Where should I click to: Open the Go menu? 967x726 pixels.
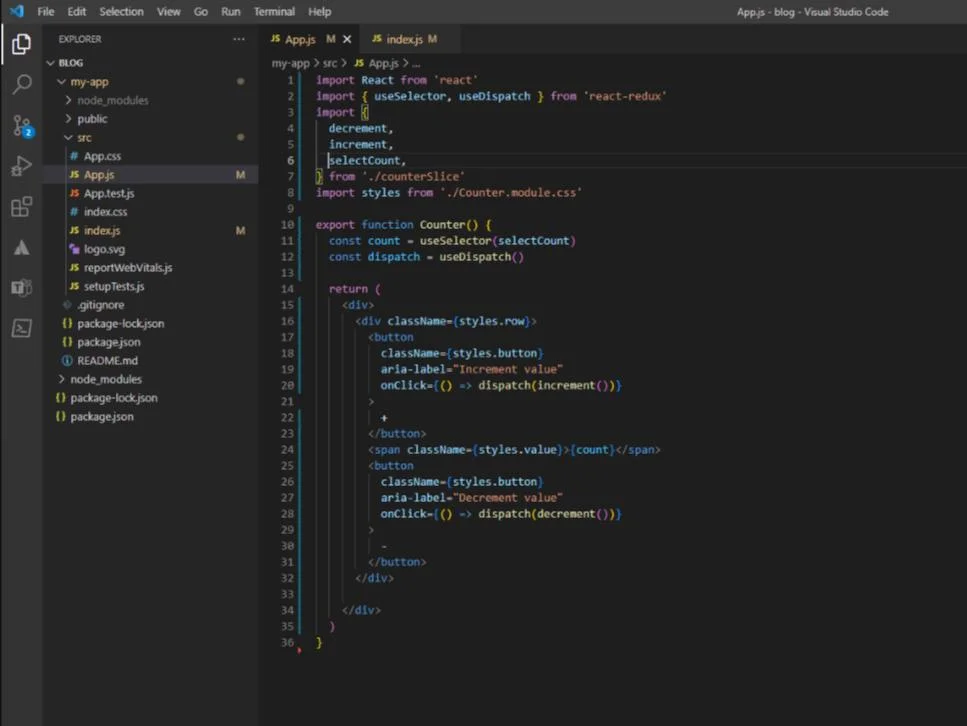click(x=200, y=11)
